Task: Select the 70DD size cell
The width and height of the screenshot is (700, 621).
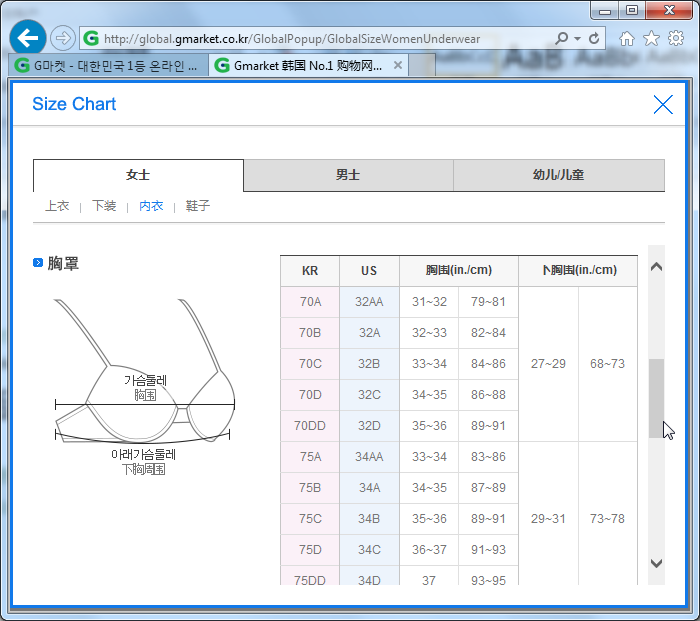Action: coord(310,426)
